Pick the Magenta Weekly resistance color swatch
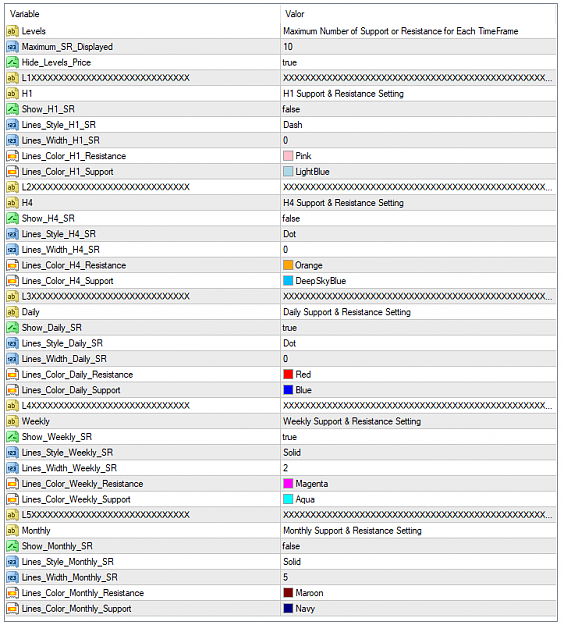 click(x=288, y=483)
